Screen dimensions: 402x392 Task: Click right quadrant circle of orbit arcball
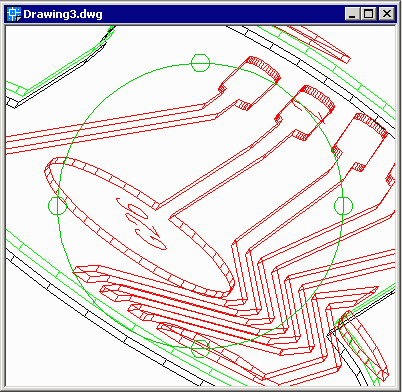pos(343,206)
